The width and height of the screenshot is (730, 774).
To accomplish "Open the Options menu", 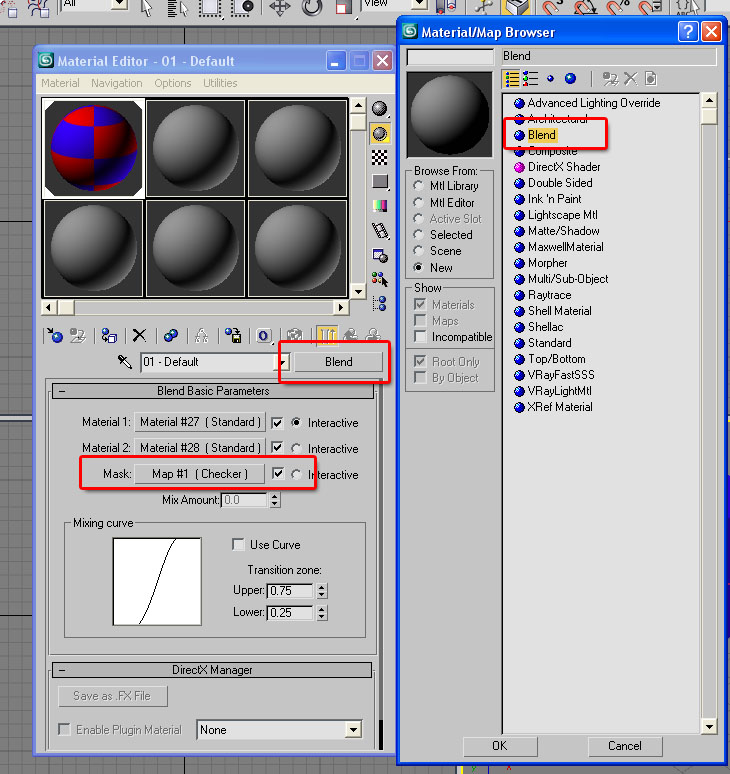I will (173, 83).
